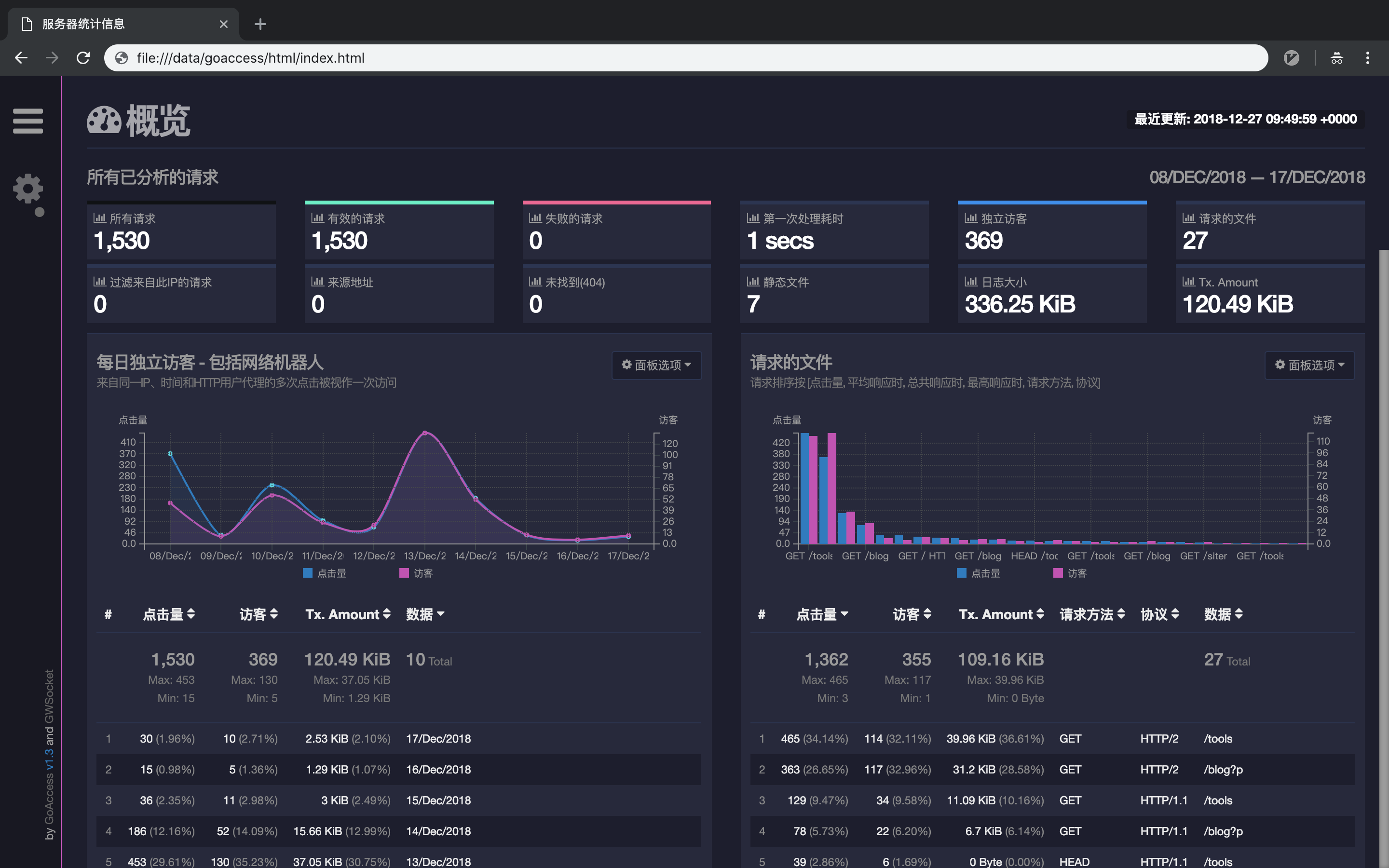The width and height of the screenshot is (1389, 868).
Task: Click the chart icon on 日志大小 card
Action: tap(971, 282)
